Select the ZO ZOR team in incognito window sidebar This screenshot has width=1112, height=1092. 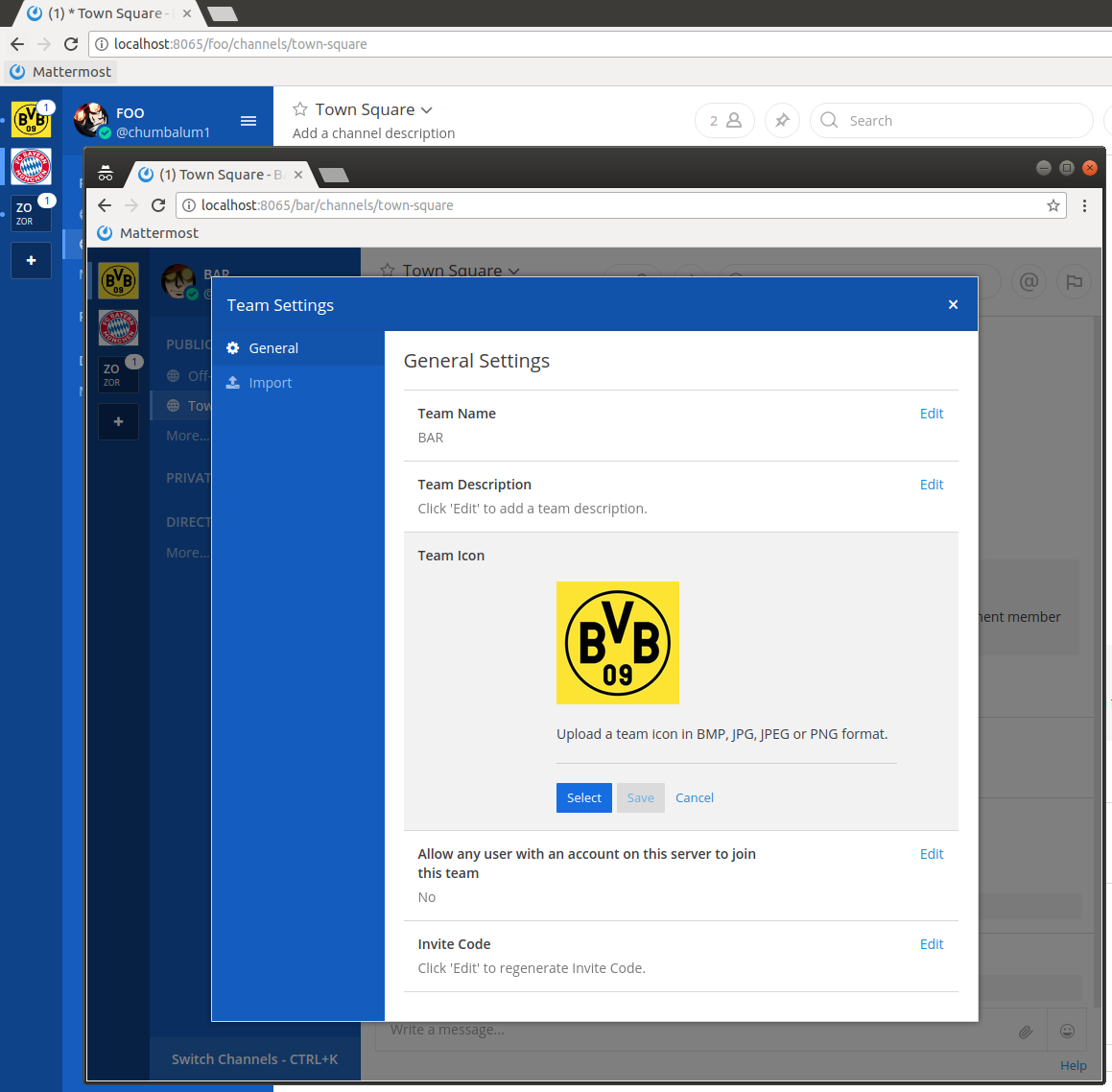[x=118, y=374]
